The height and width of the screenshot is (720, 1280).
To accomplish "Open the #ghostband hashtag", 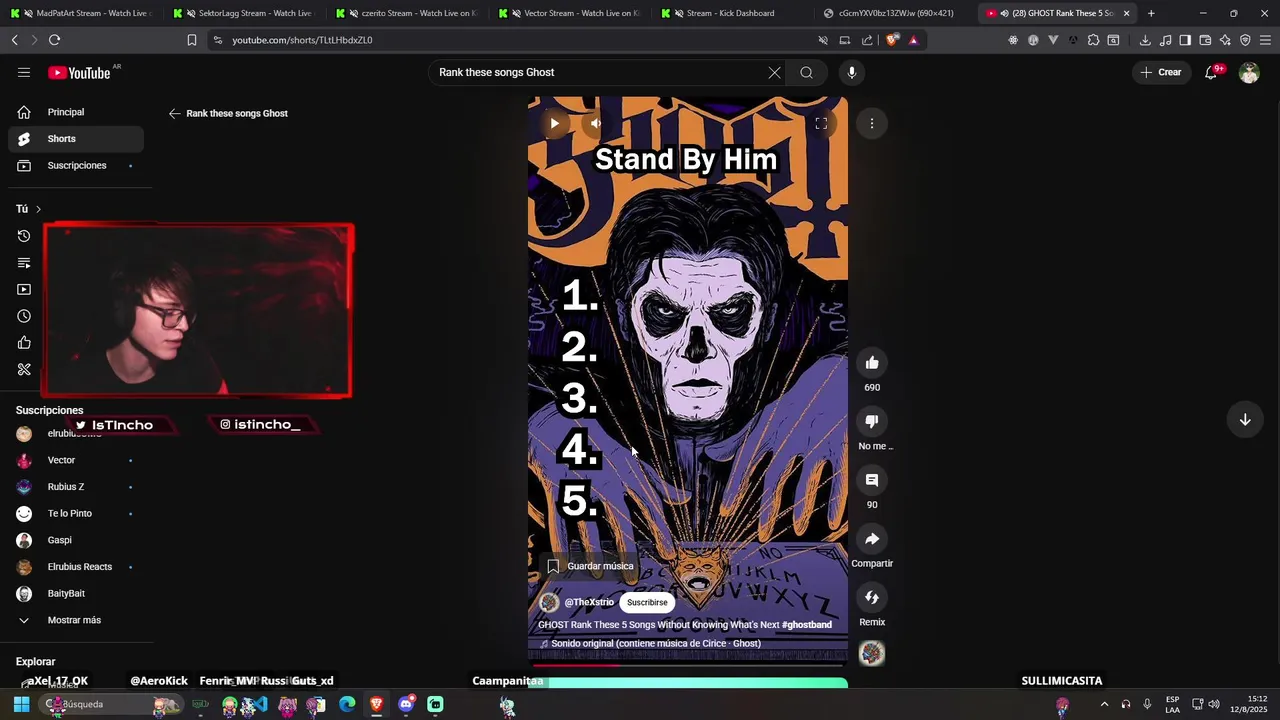I will click(x=807, y=625).
